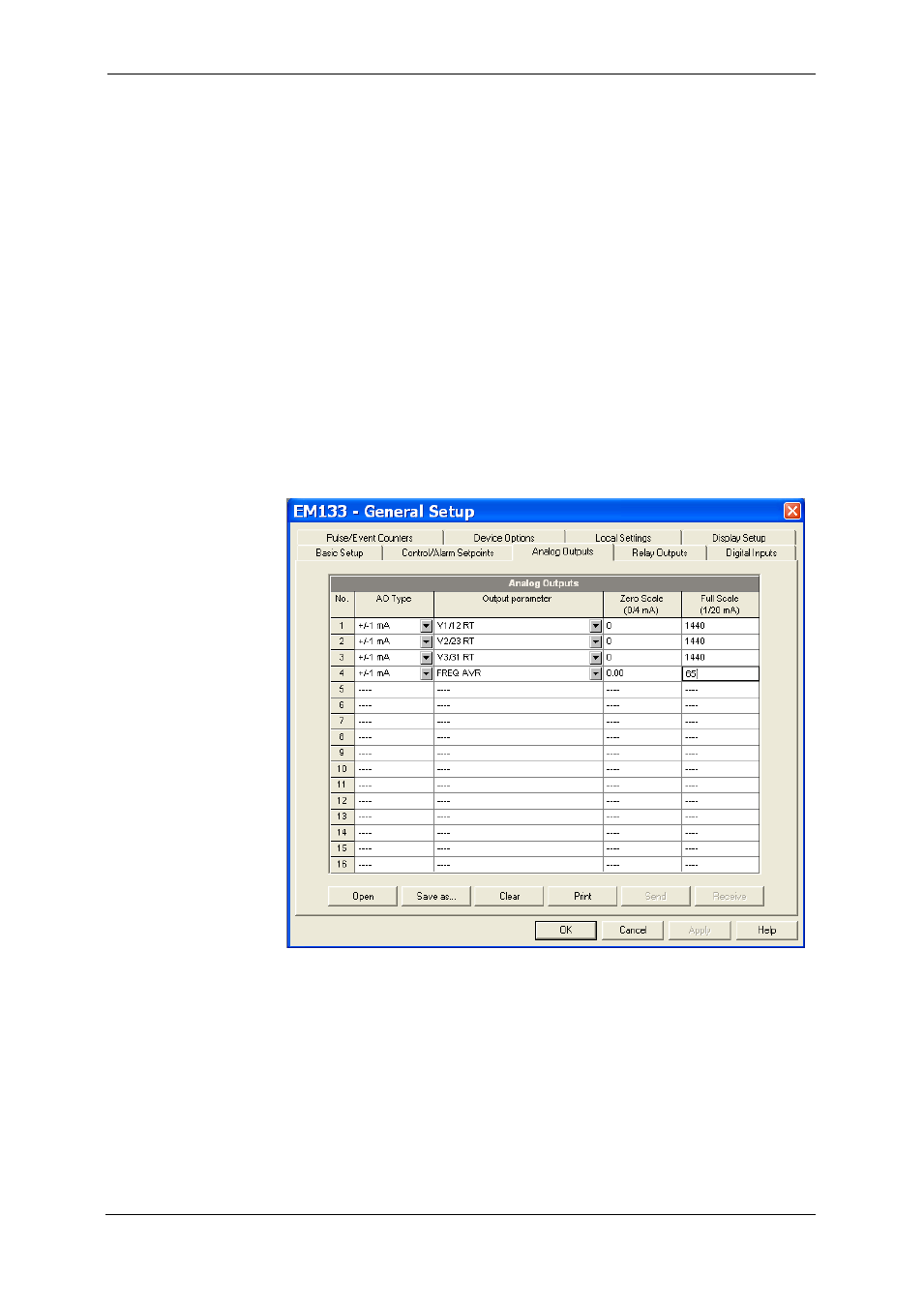Image resolution: width=924 pixels, height=1306 pixels.
Task: Click the AO Type column header
Action: (394, 605)
